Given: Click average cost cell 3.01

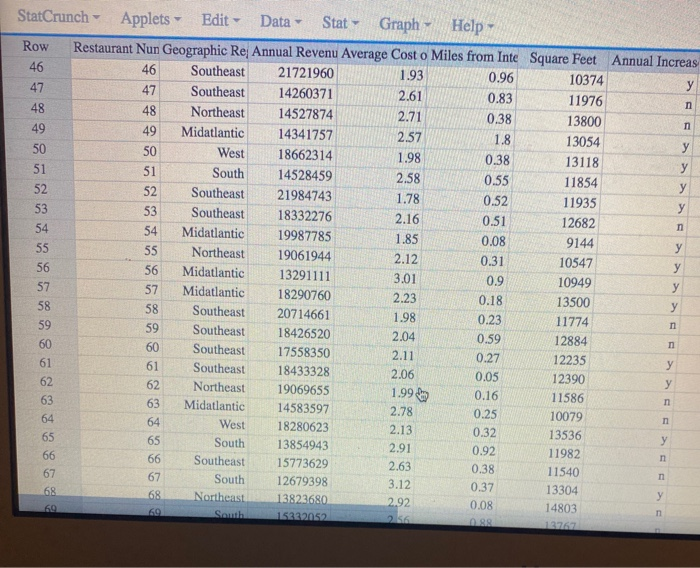Looking at the screenshot, I should [x=404, y=279].
